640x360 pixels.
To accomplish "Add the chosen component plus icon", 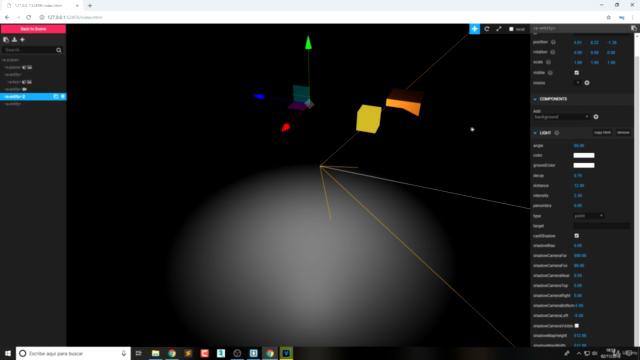I will click(x=596, y=117).
